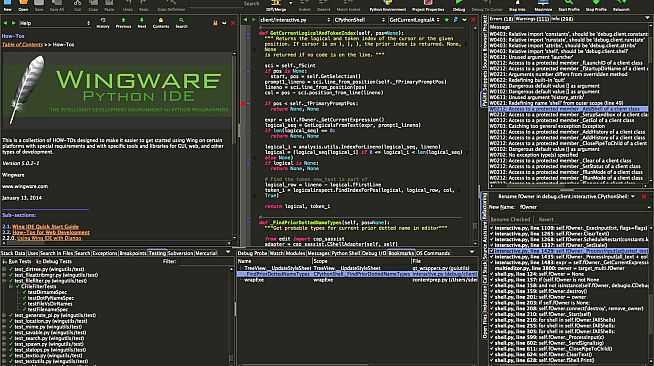
Task: Open the GetCurrentLogicalA method dropdown
Action: [x=414, y=20]
